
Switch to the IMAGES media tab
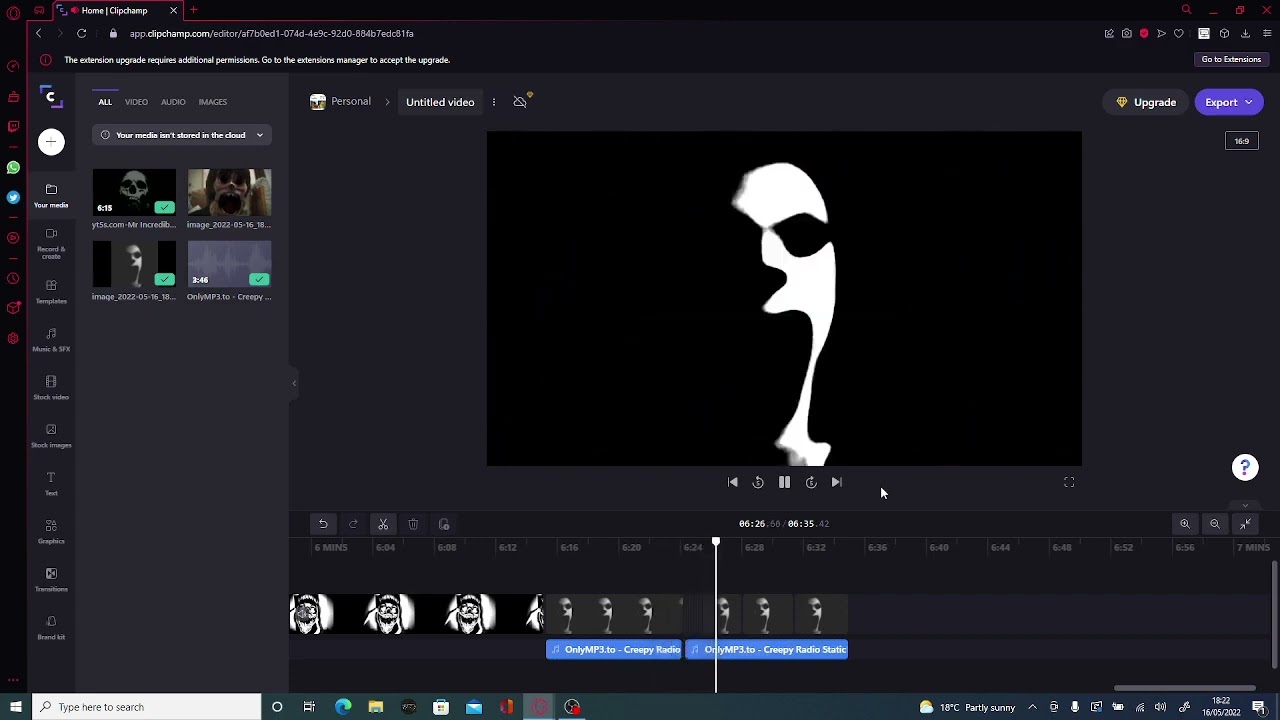(212, 102)
